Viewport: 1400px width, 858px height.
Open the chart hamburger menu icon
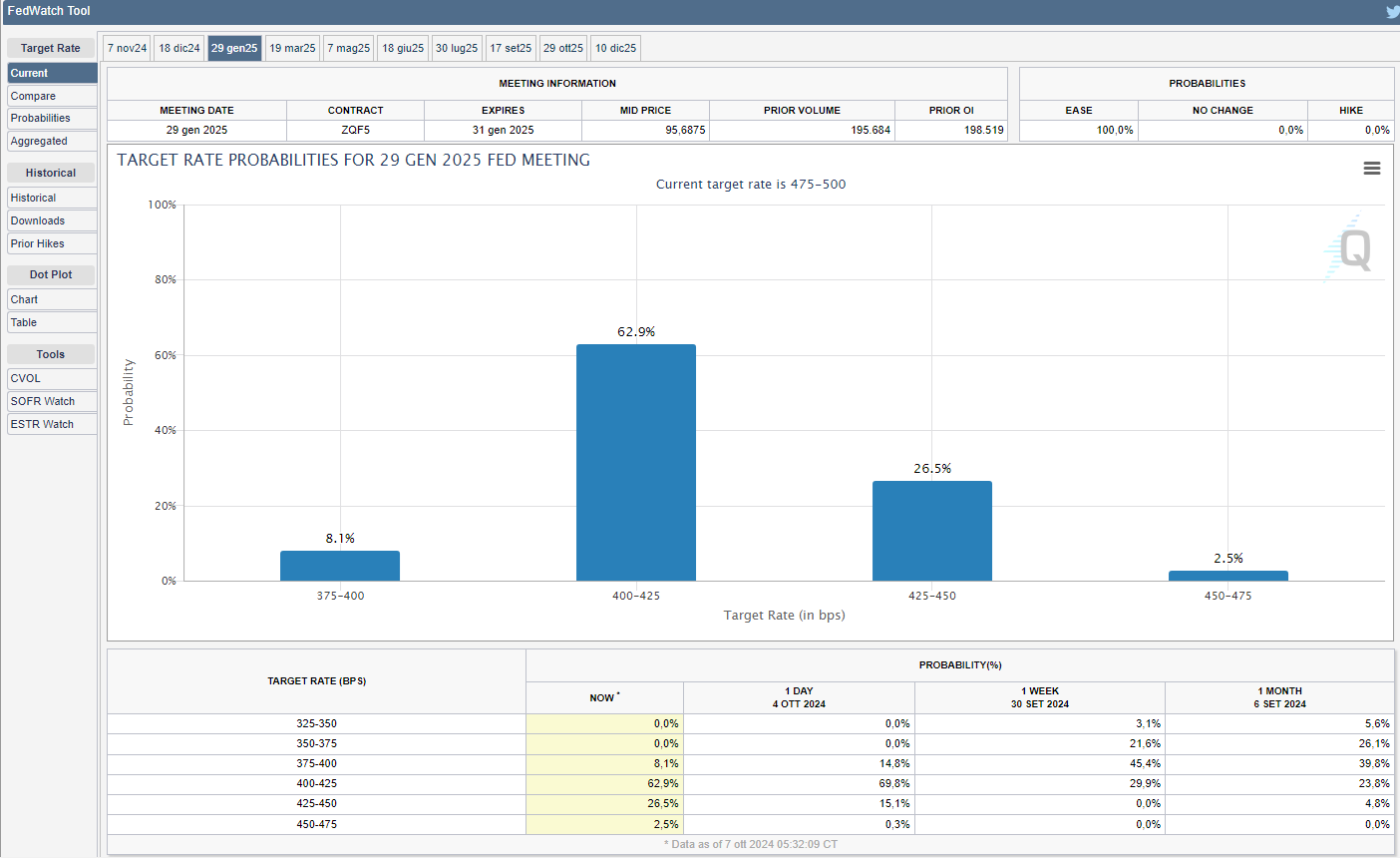click(x=1371, y=169)
